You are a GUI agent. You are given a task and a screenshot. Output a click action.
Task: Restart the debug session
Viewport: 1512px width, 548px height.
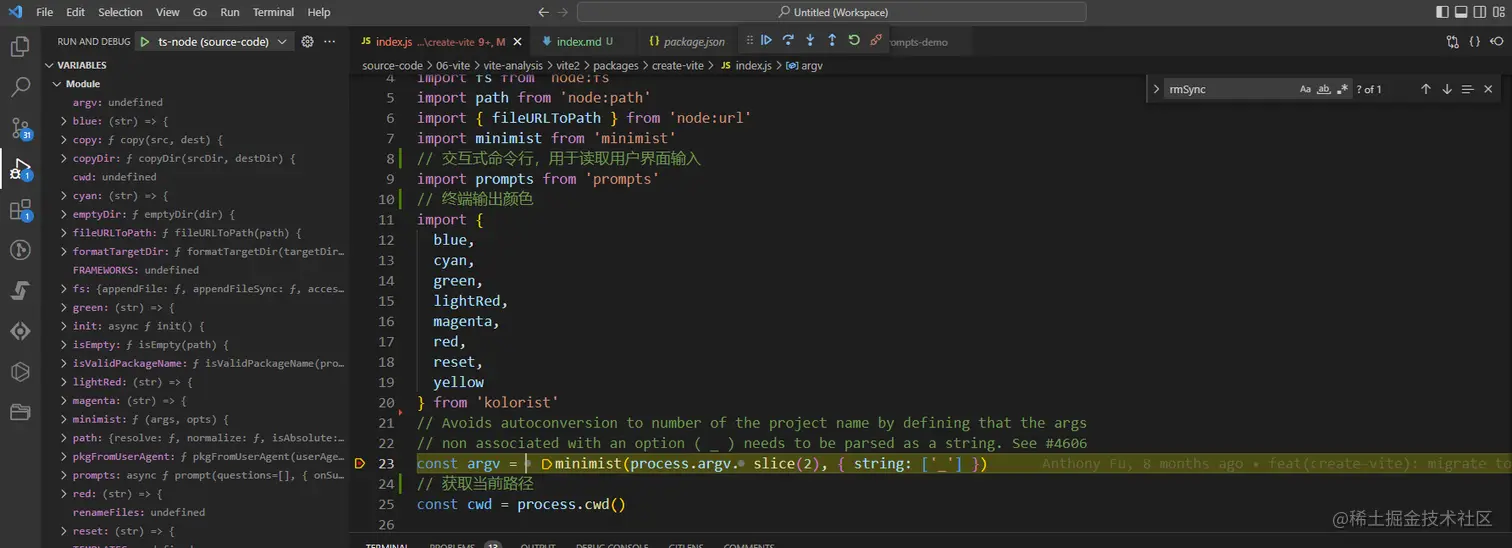[854, 40]
